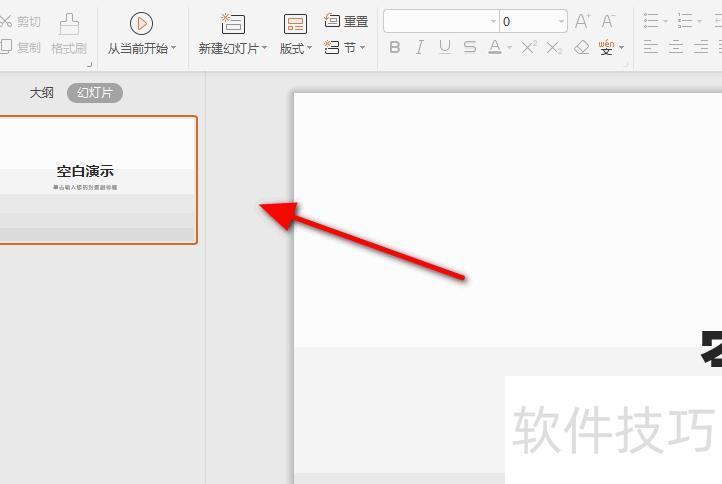Increase font size with A+ icon

click(x=582, y=21)
